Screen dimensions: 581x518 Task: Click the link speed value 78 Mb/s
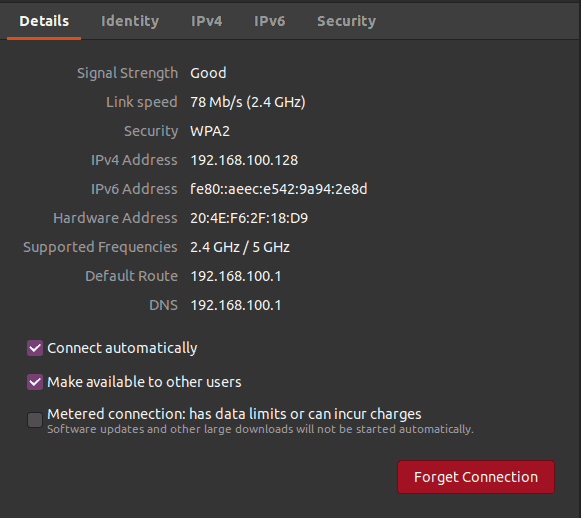pyautogui.click(x=248, y=102)
